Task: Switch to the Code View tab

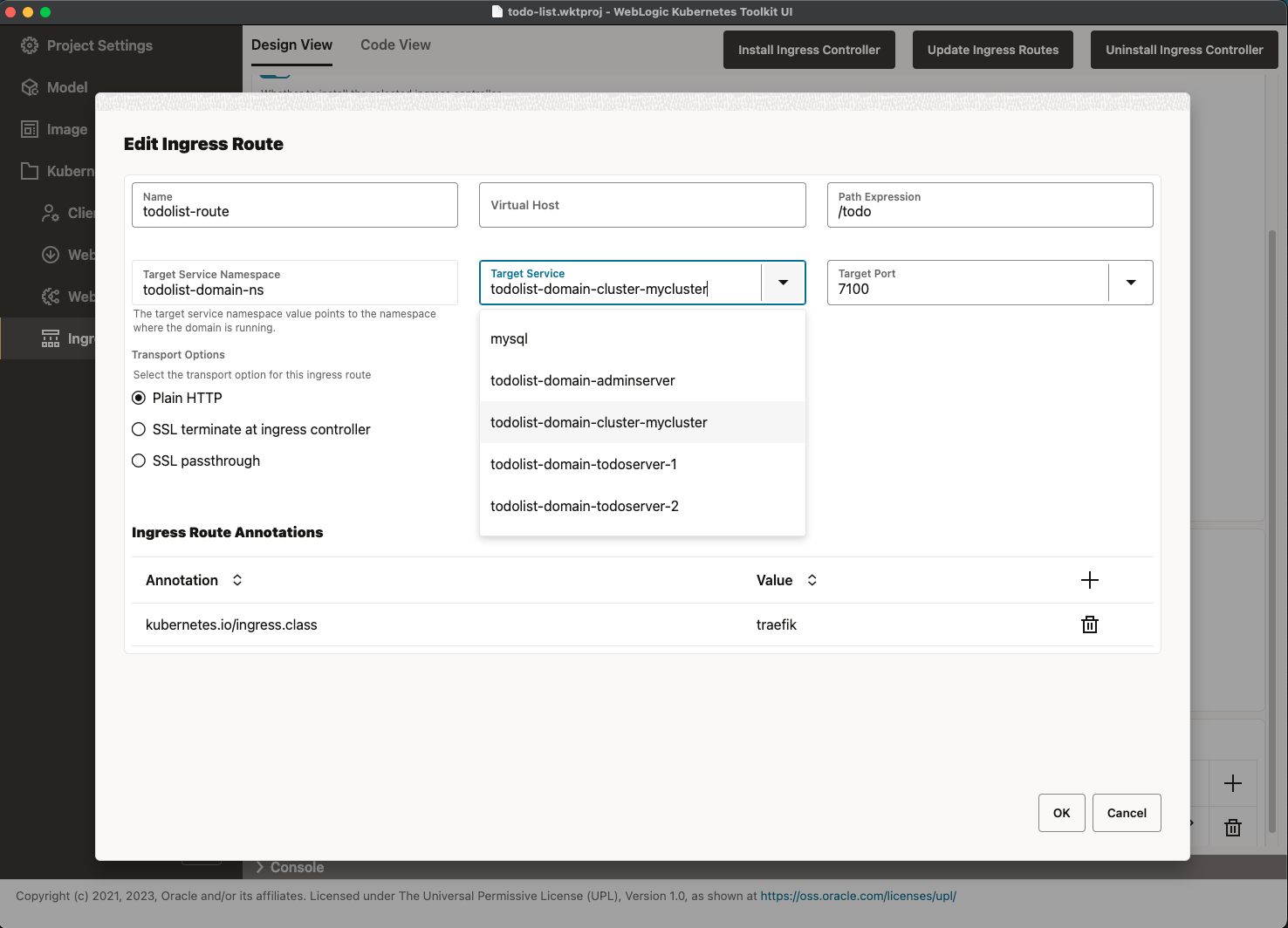Action: [x=395, y=45]
